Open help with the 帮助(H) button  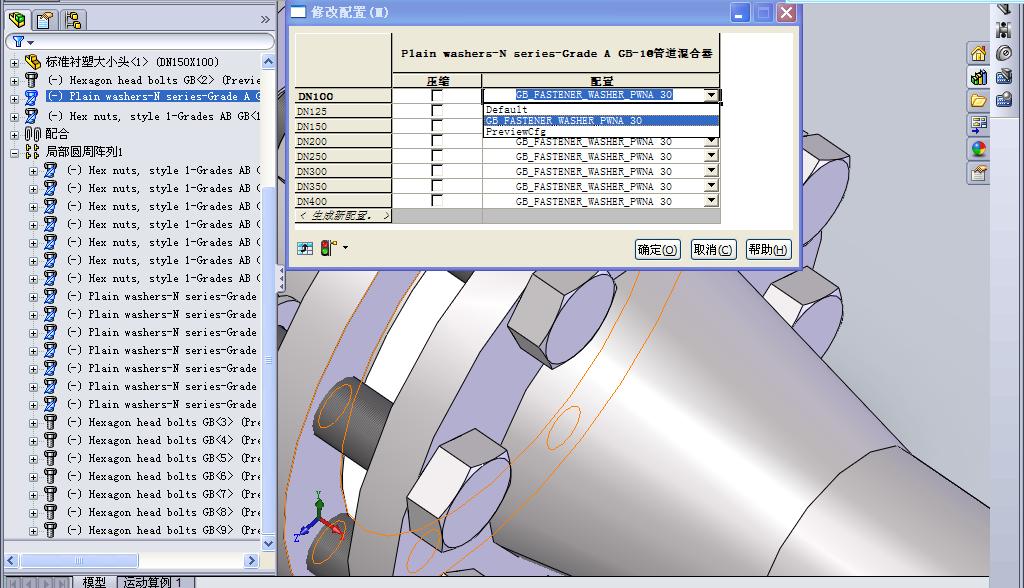click(x=769, y=250)
